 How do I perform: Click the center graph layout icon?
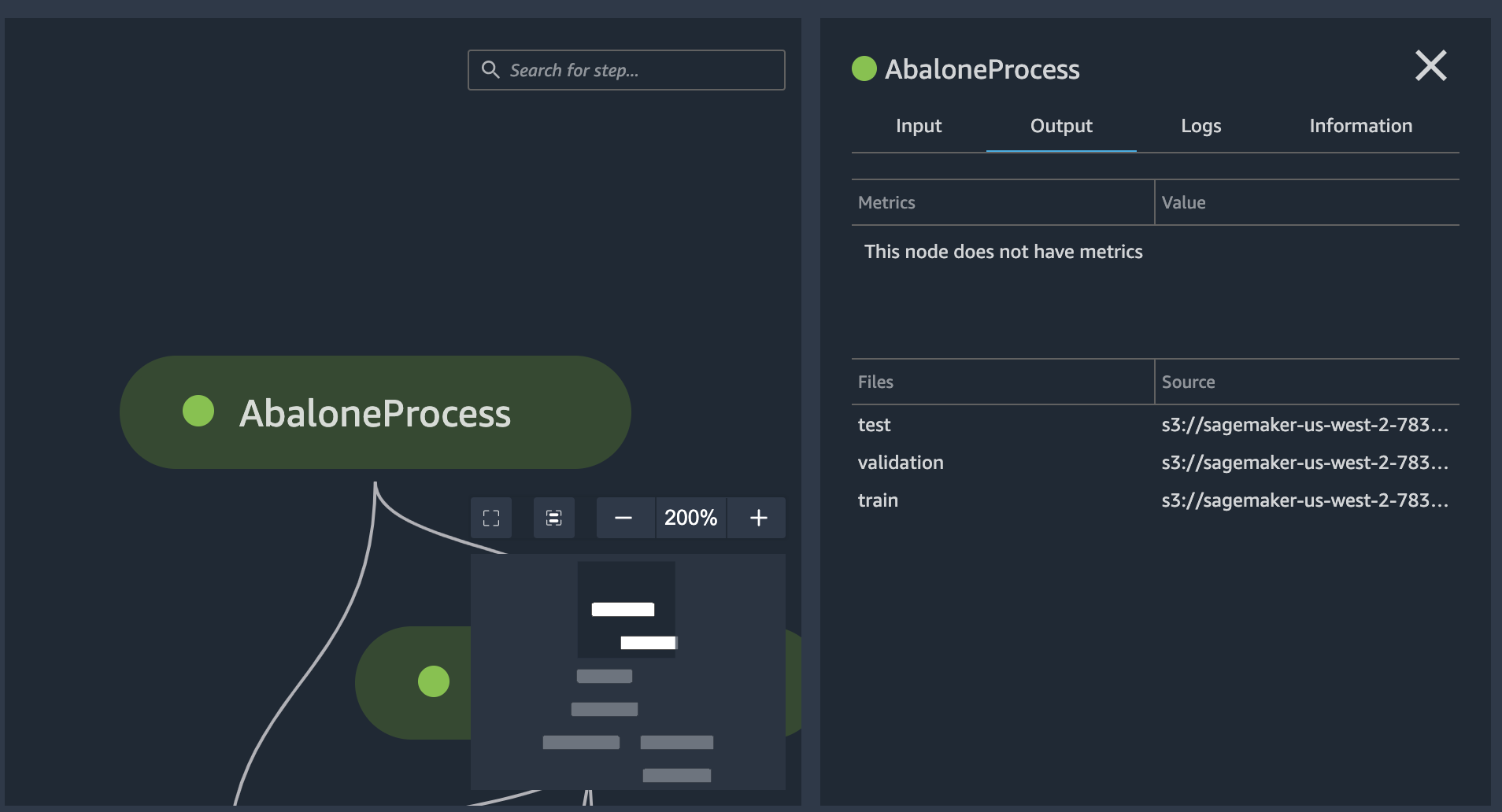pos(554,518)
